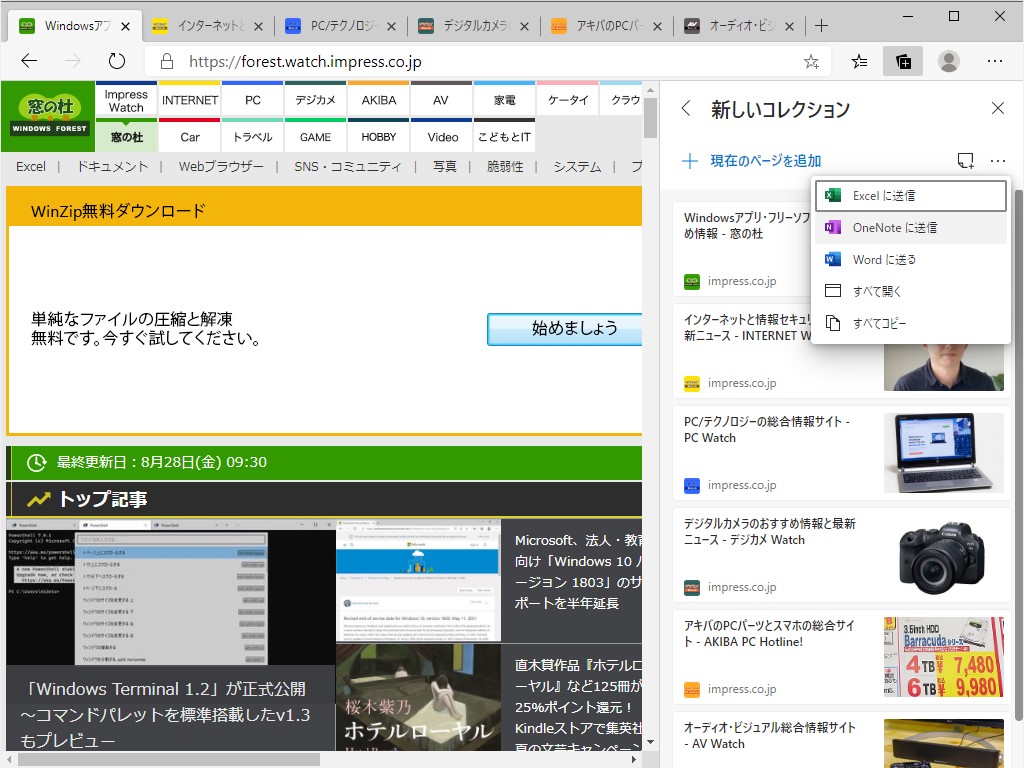Open the favorites list icon

[858, 61]
